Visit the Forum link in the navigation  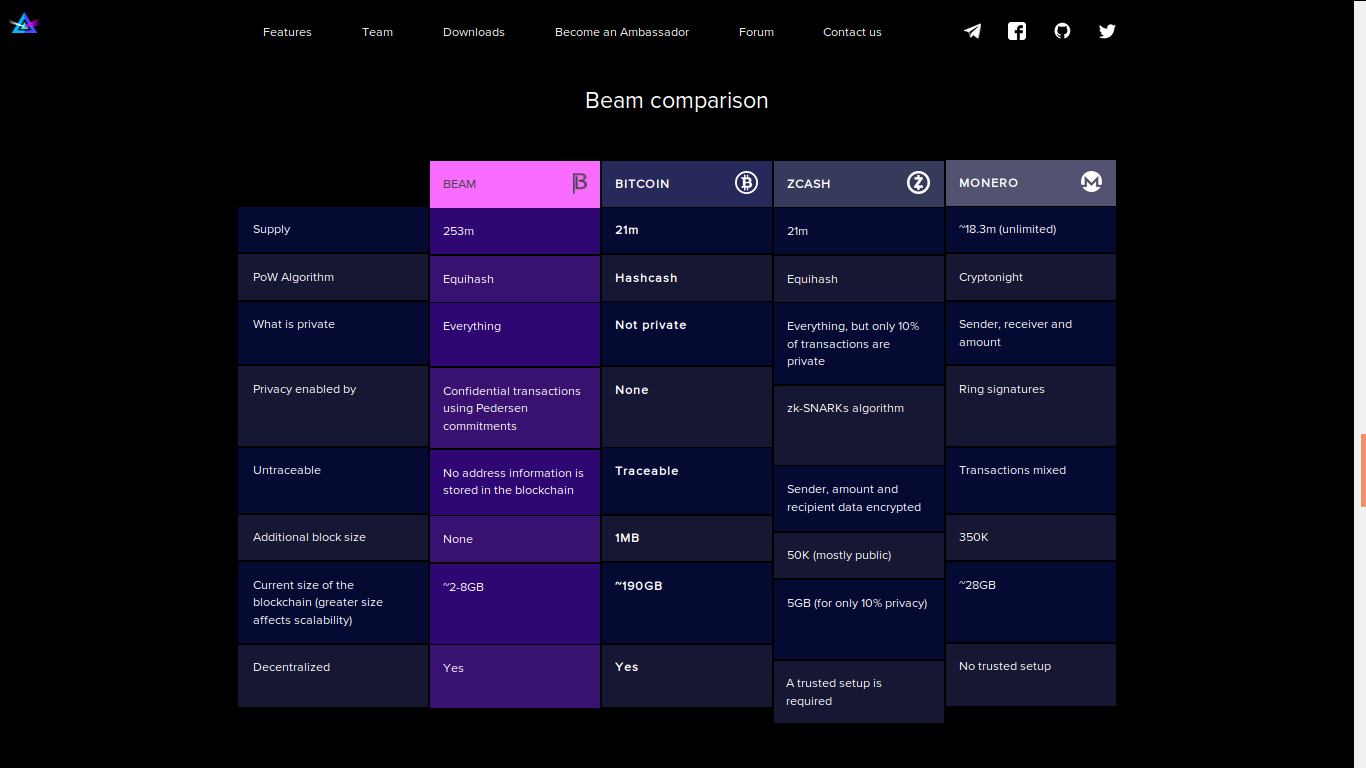coord(756,32)
